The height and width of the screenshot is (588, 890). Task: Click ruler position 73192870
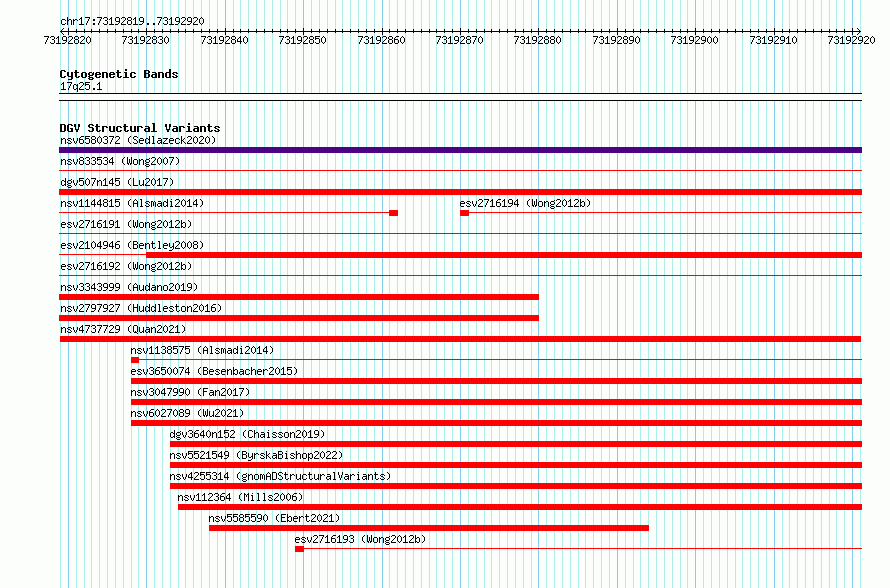[x=459, y=40]
